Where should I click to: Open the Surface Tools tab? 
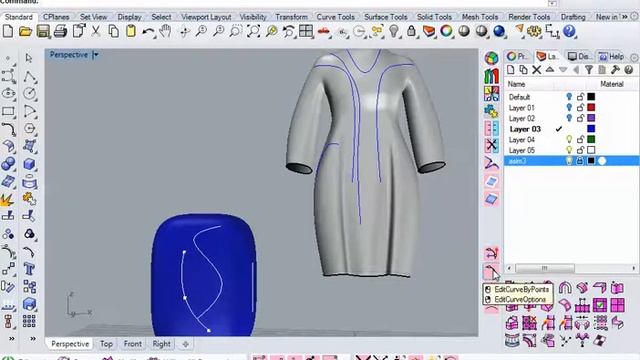(x=386, y=17)
